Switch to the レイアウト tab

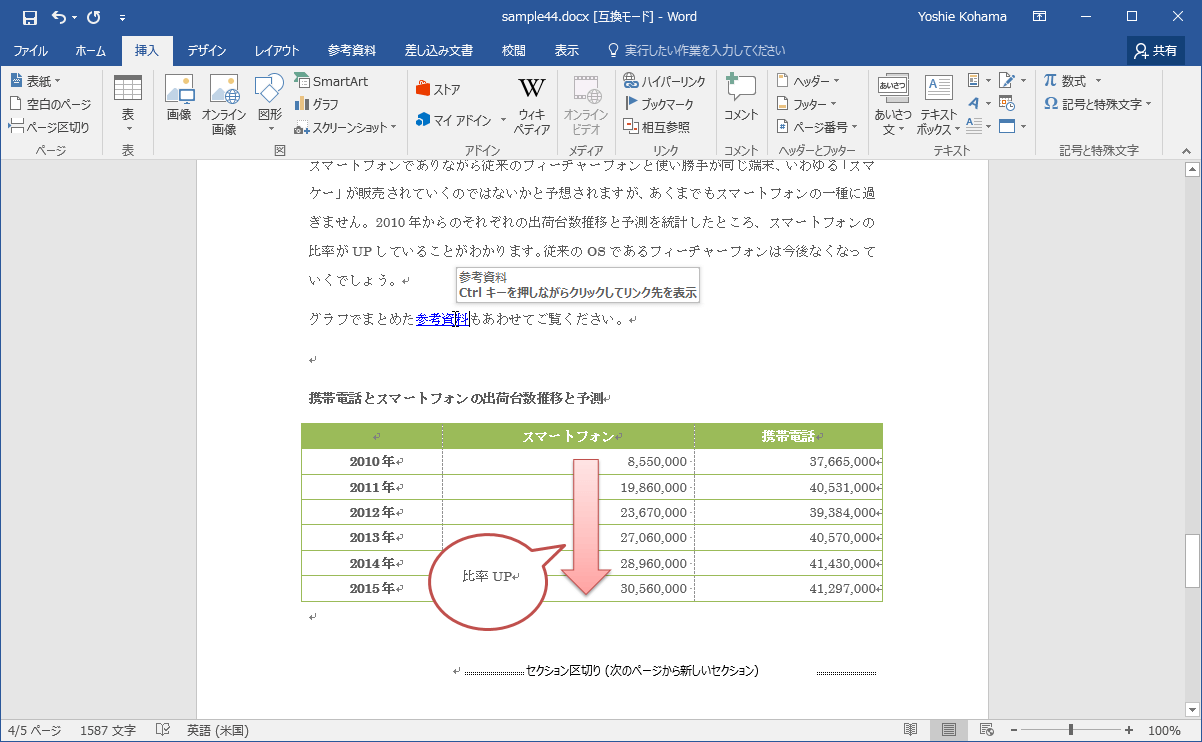click(x=277, y=51)
